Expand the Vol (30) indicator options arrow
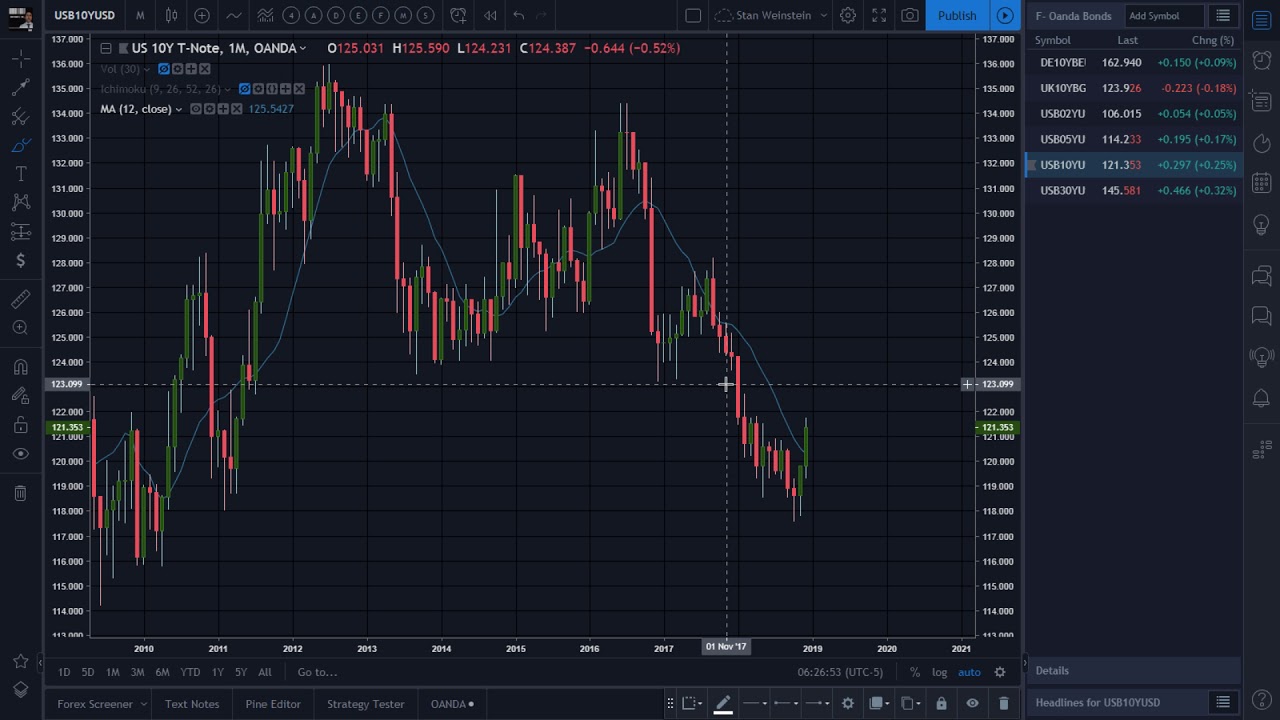Viewport: 1280px width, 720px height. (x=147, y=69)
